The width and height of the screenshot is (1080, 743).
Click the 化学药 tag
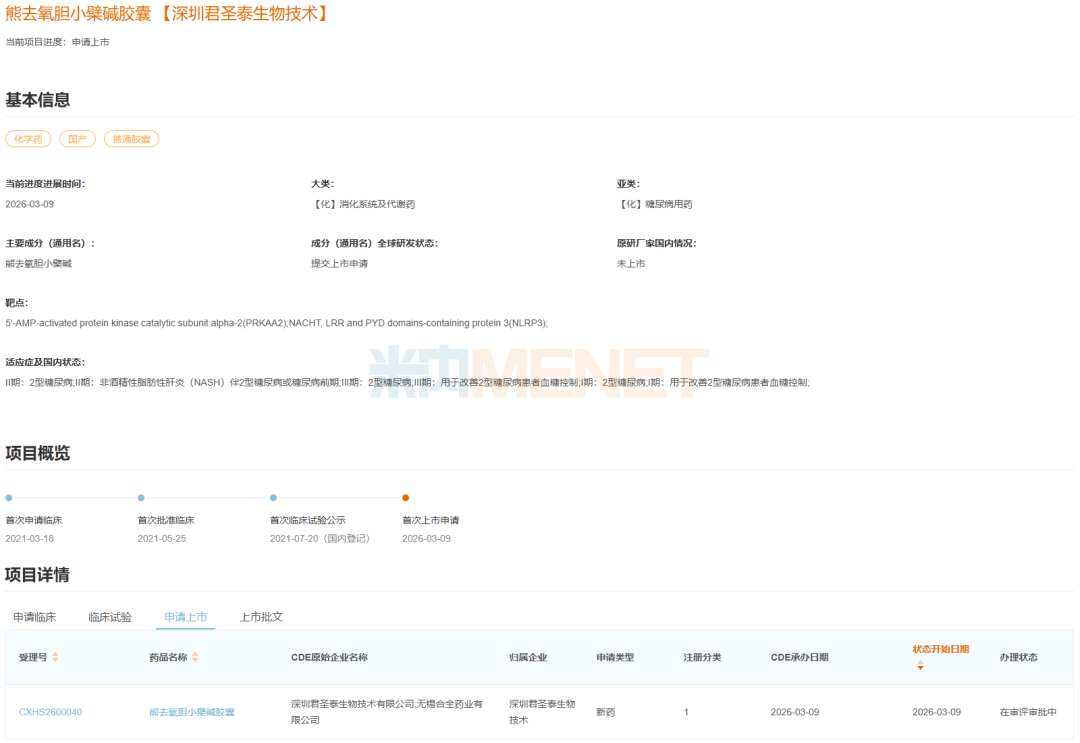(x=28, y=139)
